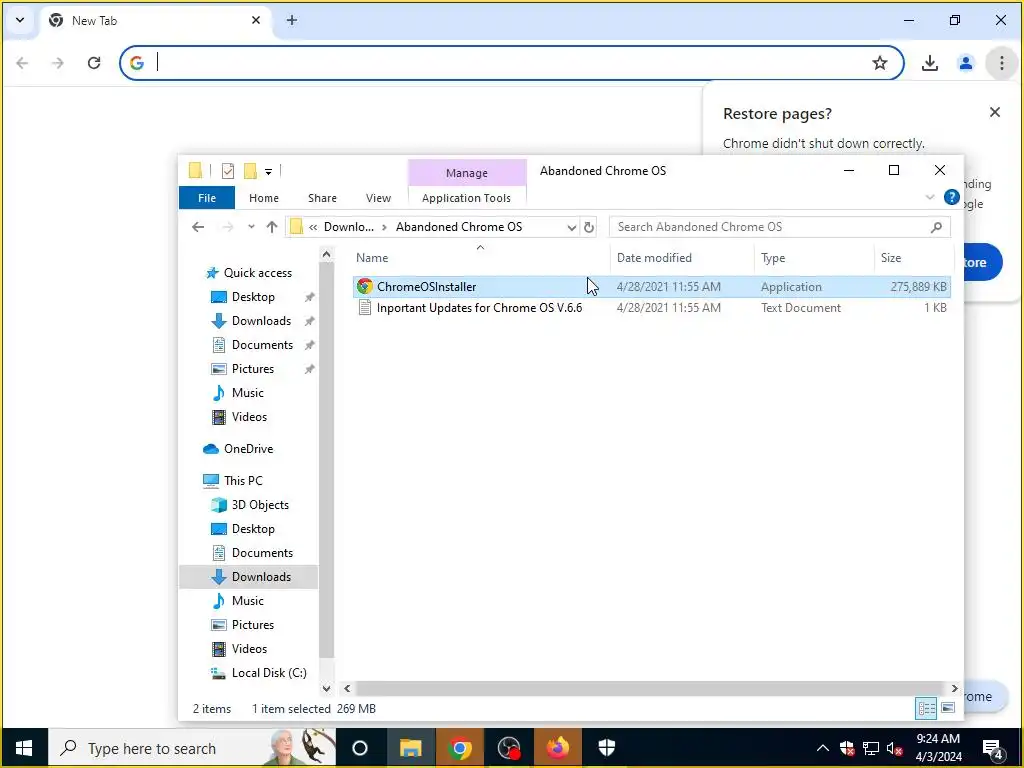Open Chrome's tab search dropdown arrow
The width and height of the screenshot is (1024, 768).
[20, 20]
